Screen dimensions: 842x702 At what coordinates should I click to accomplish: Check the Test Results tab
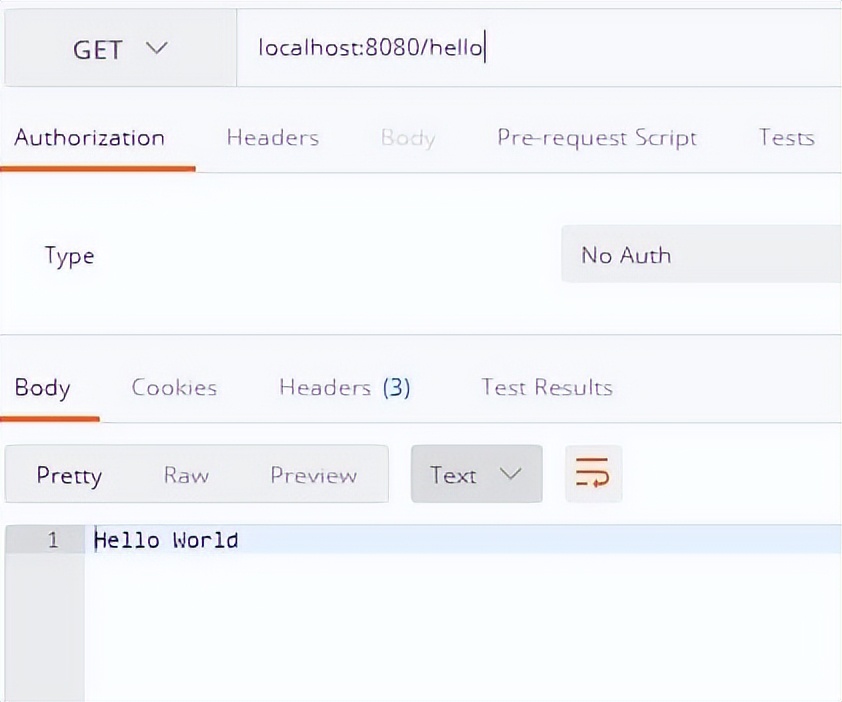click(x=546, y=388)
